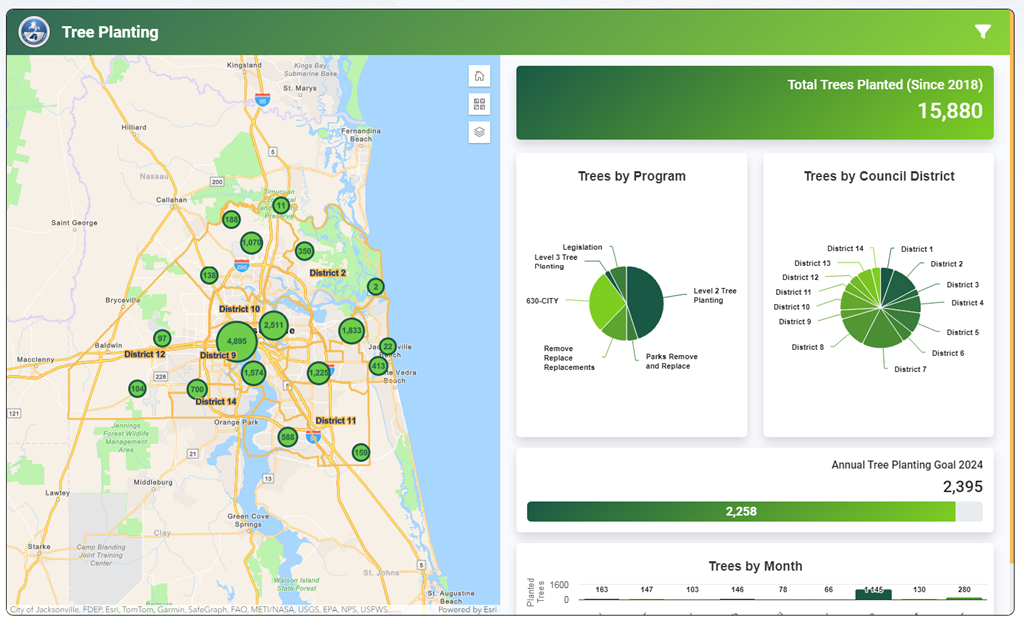Select the 2,511 tree cluster marker
The height and width of the screenshot is (625, 1024).
(x=274, y=325)
